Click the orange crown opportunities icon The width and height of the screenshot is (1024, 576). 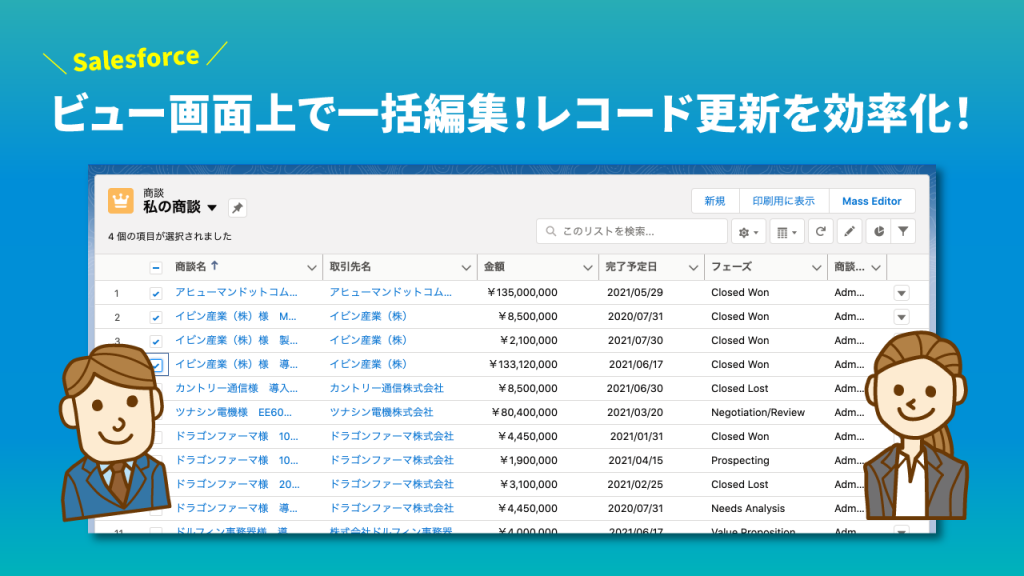(121, 201)
